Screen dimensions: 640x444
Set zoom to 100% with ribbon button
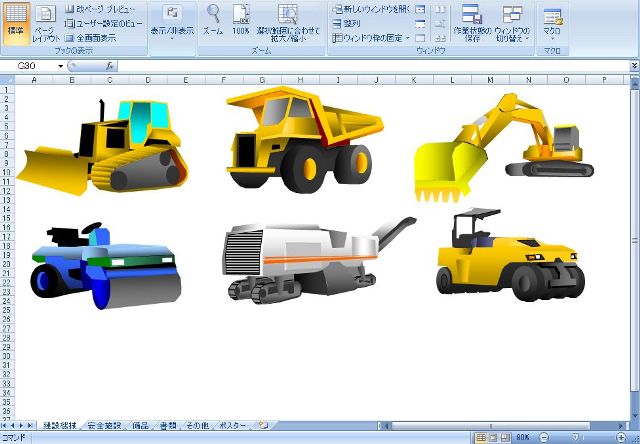coord(241,20)
